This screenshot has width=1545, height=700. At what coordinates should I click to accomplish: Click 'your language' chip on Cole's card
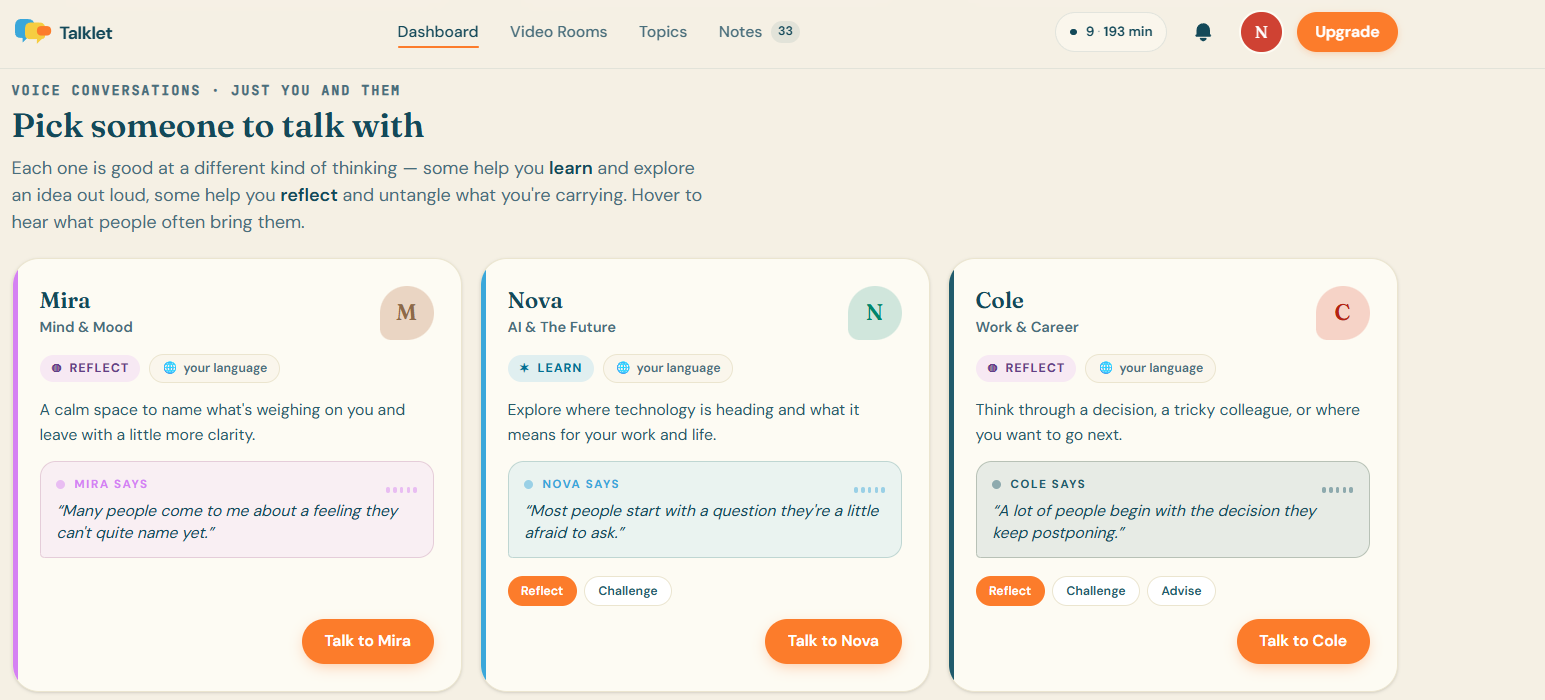[x=1151, y=368]
